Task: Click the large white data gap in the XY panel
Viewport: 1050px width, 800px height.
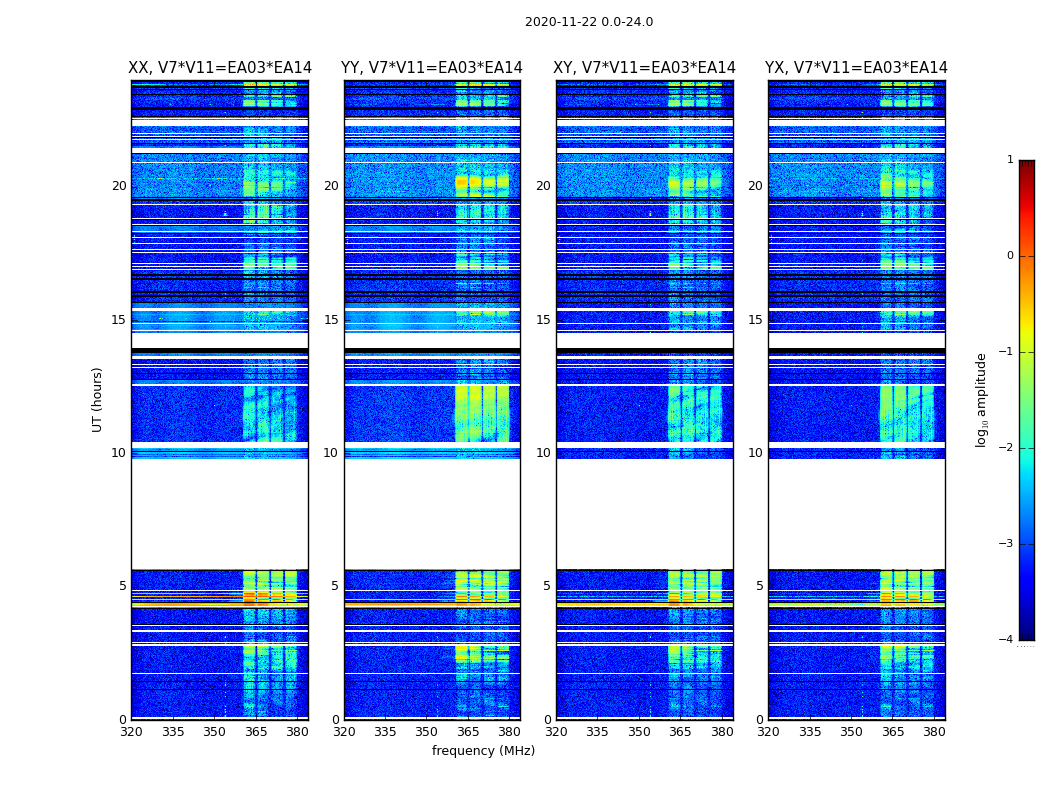Action: point(644,514)
